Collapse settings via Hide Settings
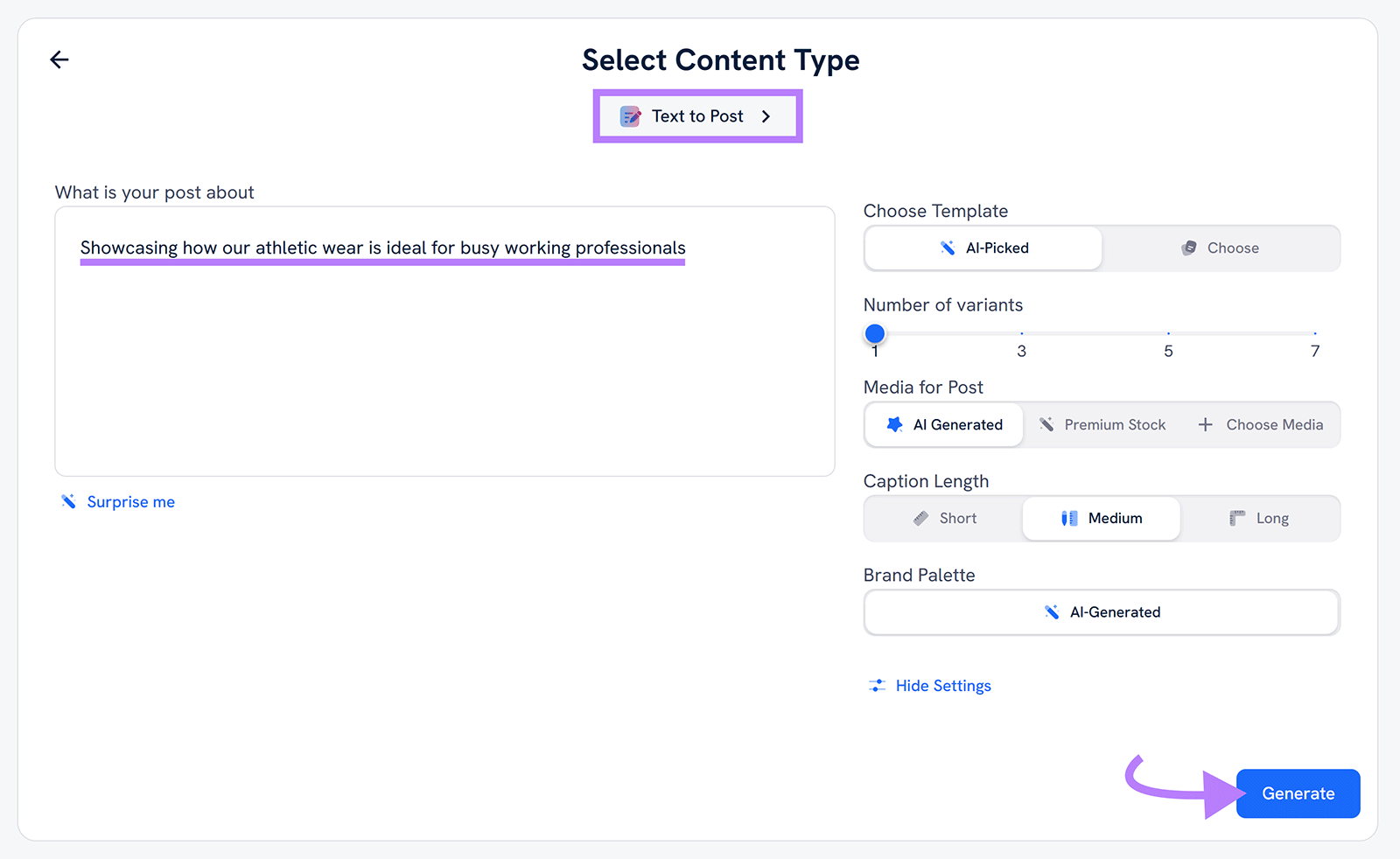The height and width of the screenshot is (859, 1400). click(x=942, y=686)
